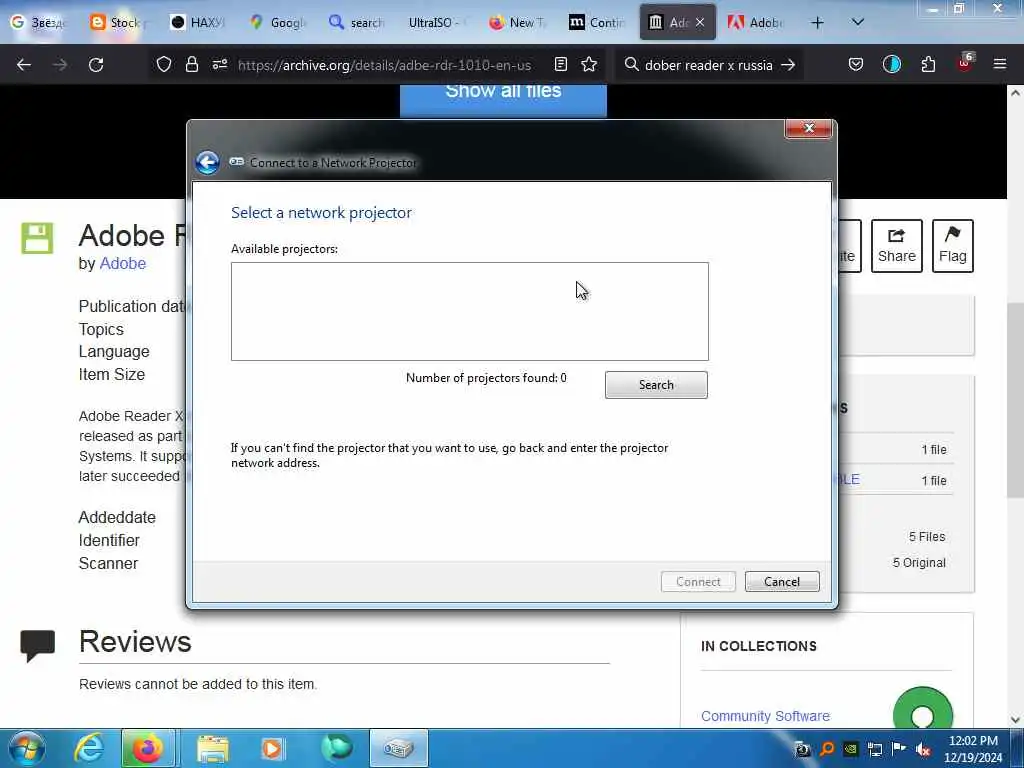Switch to the Contin tab
Screen dimensions: 1024x768
[598, 23]
